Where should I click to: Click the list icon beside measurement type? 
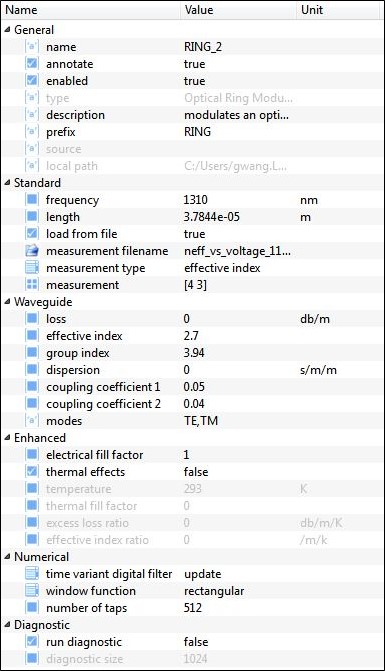(x=32, y=268)
